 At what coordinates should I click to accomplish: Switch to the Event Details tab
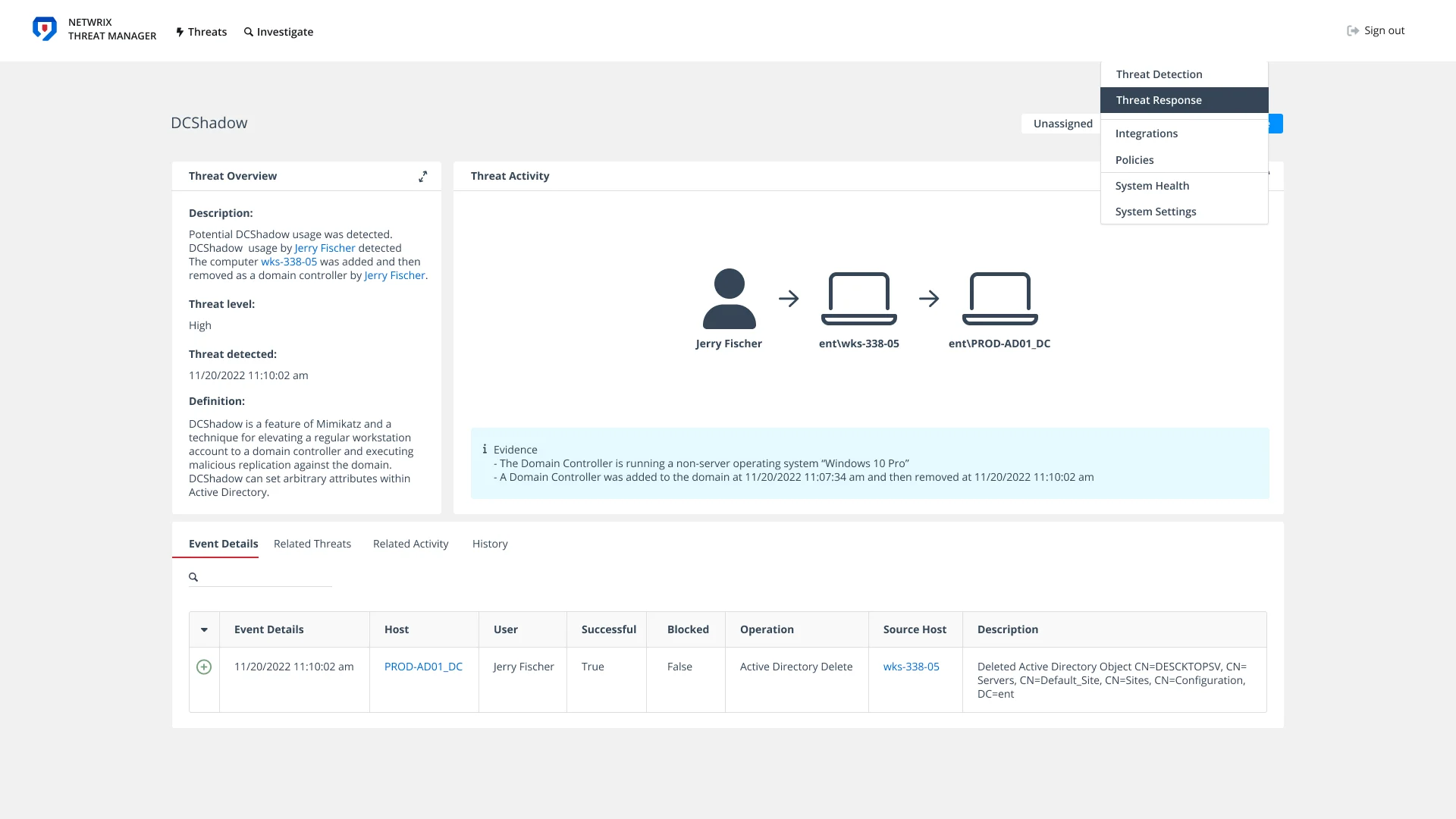pos(223,544)
